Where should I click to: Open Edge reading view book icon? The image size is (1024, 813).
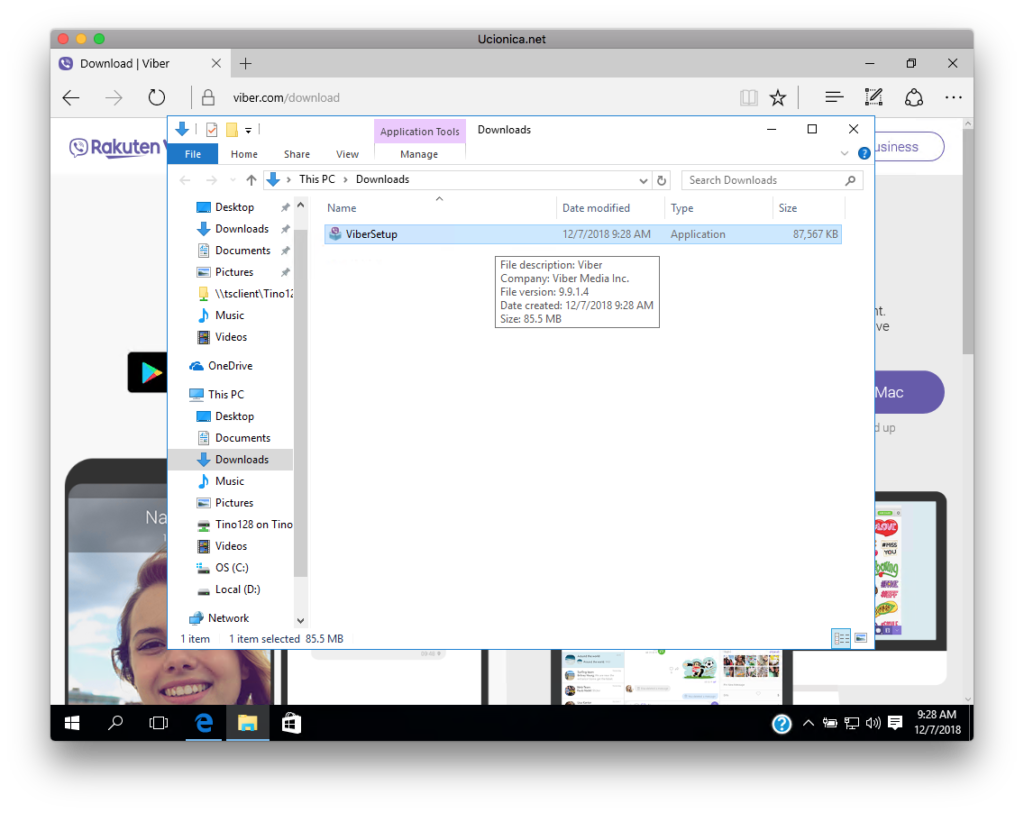[748, 97]
